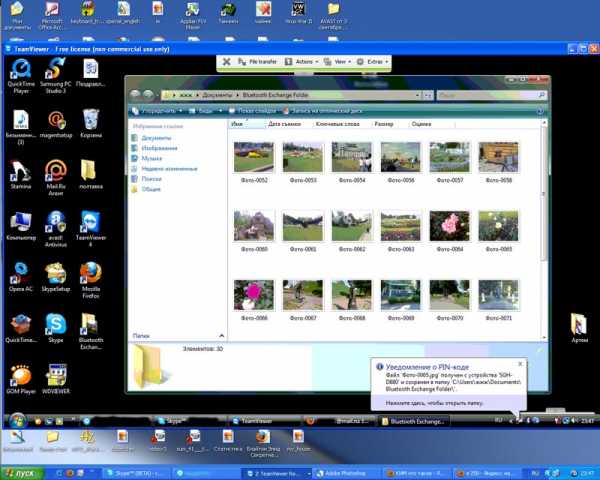Viewport: 600px width, 480px height.
Task: Click notification text to open the folder
Action: [434, 403]
